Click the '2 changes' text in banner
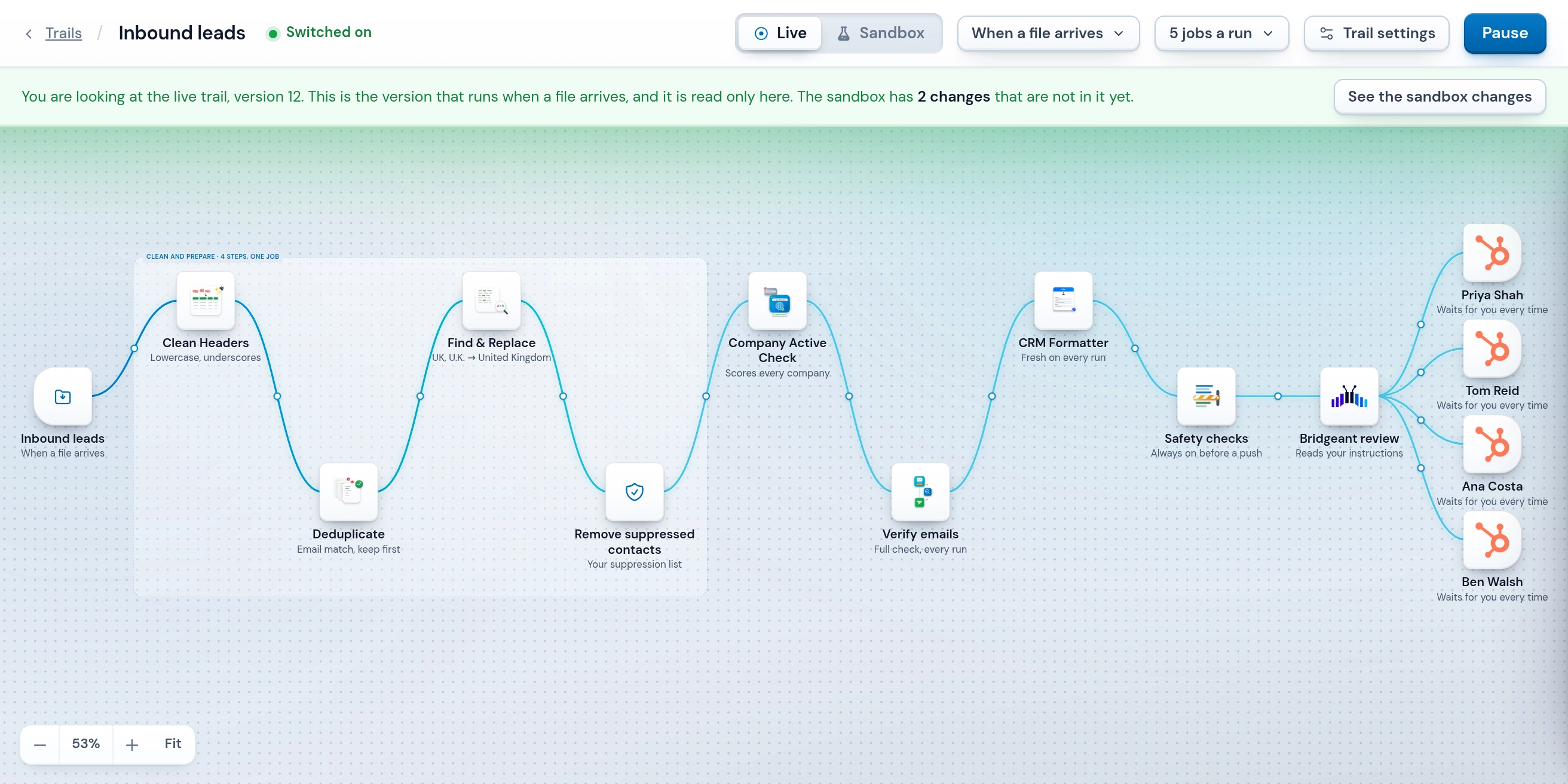This screenshot has height=784, width=1568. click(x=954, y=96)
